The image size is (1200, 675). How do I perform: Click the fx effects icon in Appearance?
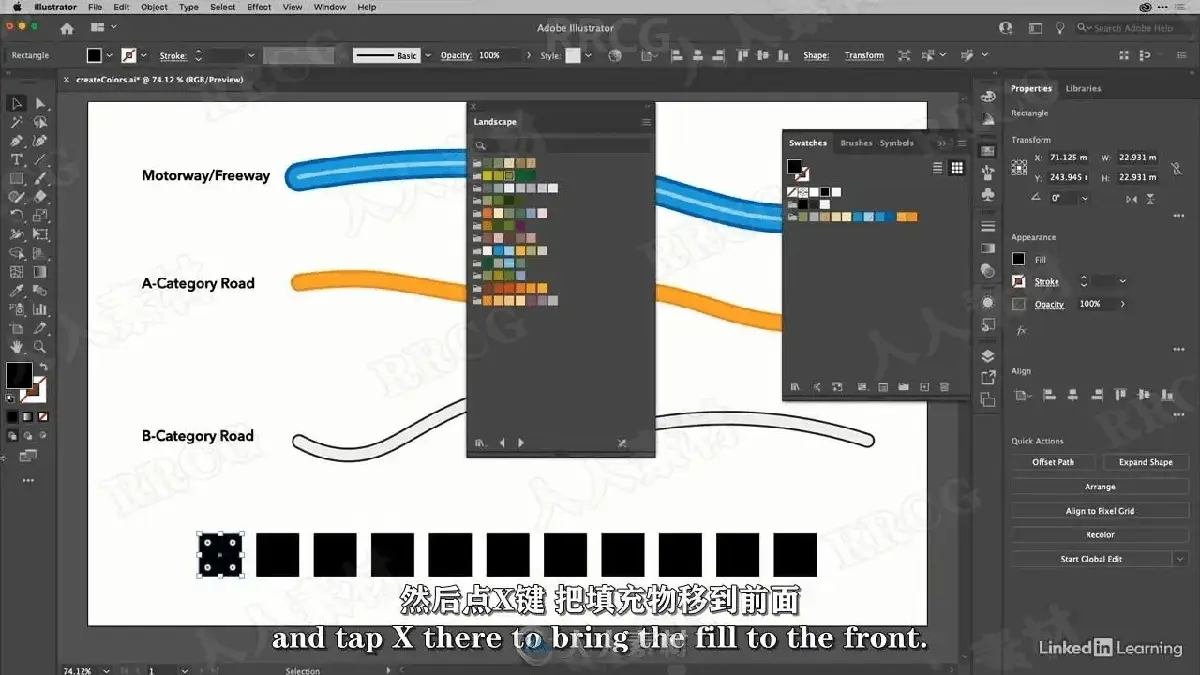(x=1021, y=330)
